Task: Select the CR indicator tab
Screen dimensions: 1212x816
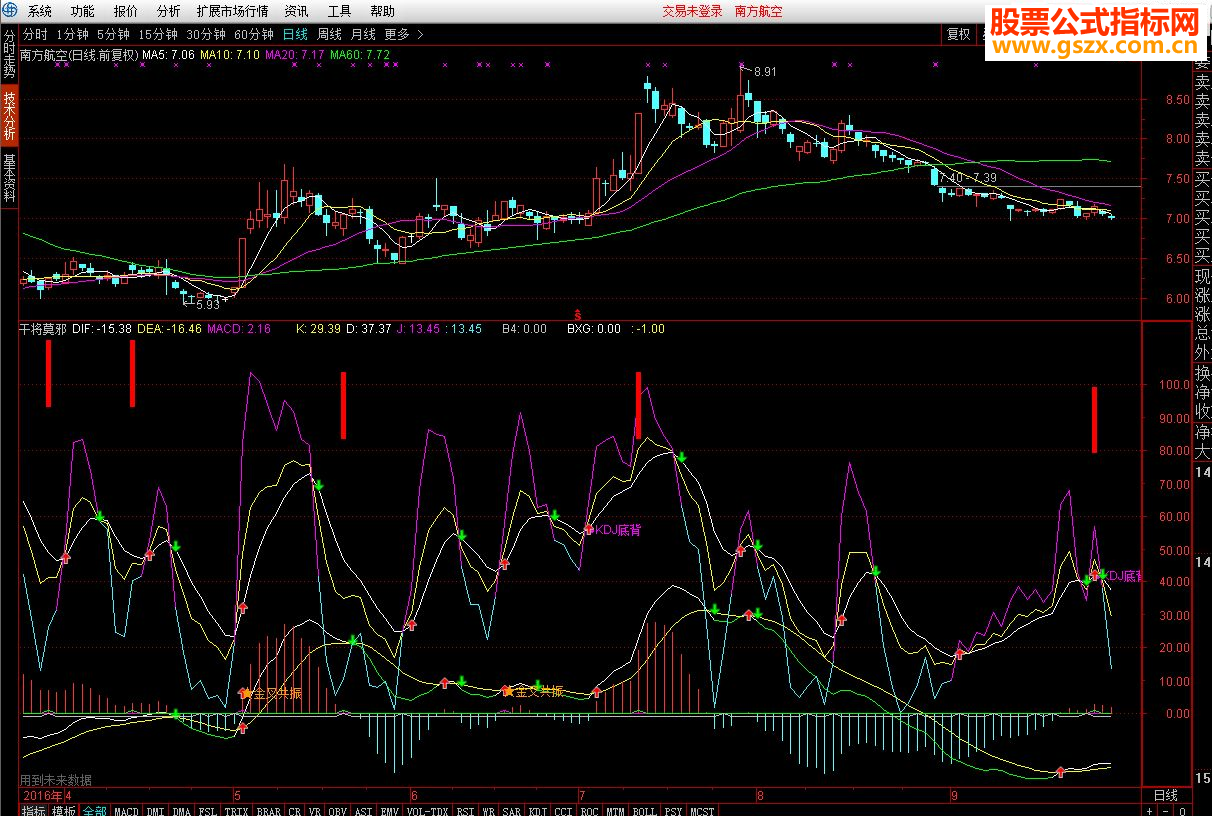Action: 295,810
